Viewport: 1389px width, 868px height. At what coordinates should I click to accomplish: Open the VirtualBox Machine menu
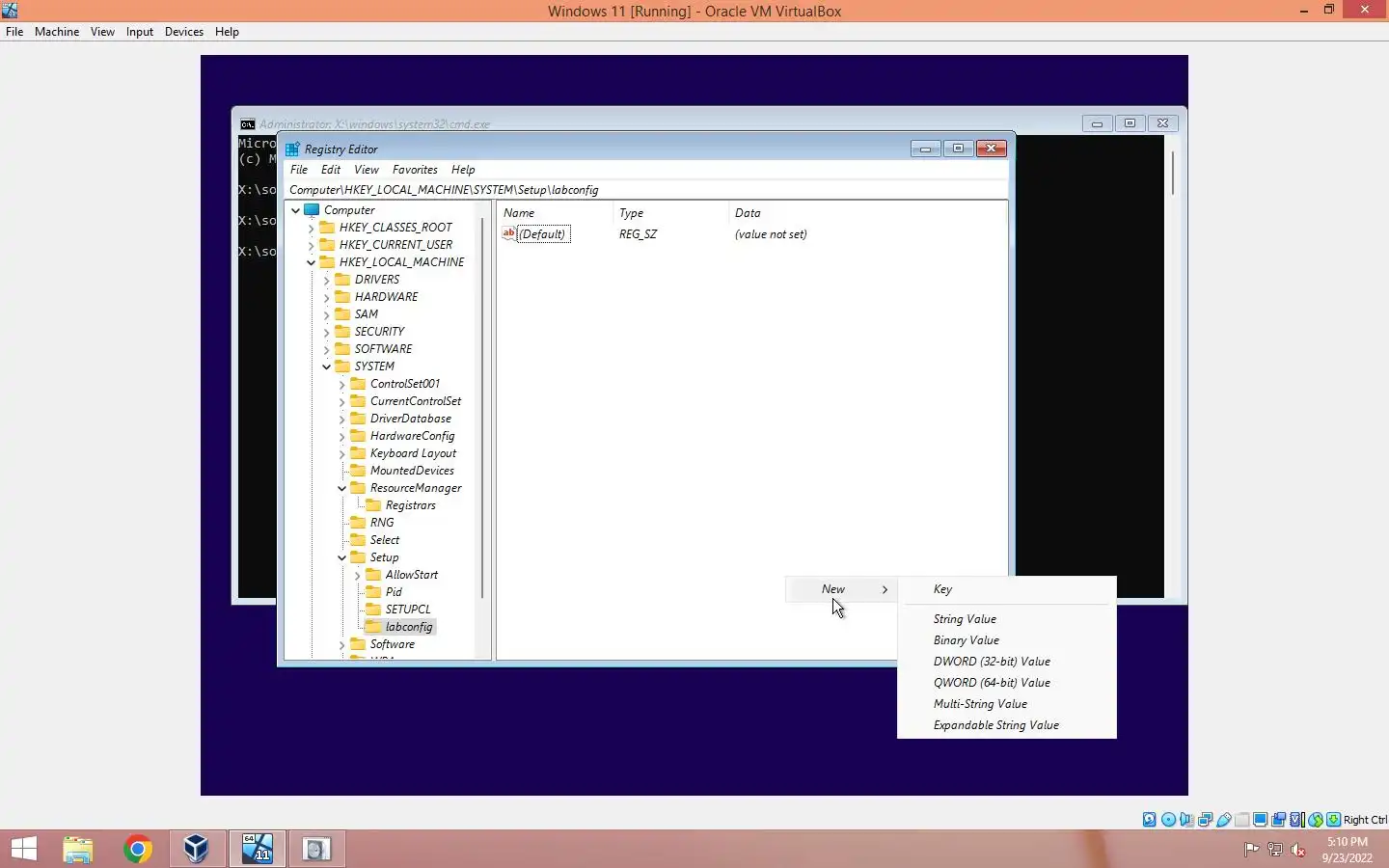coord(57,32)
